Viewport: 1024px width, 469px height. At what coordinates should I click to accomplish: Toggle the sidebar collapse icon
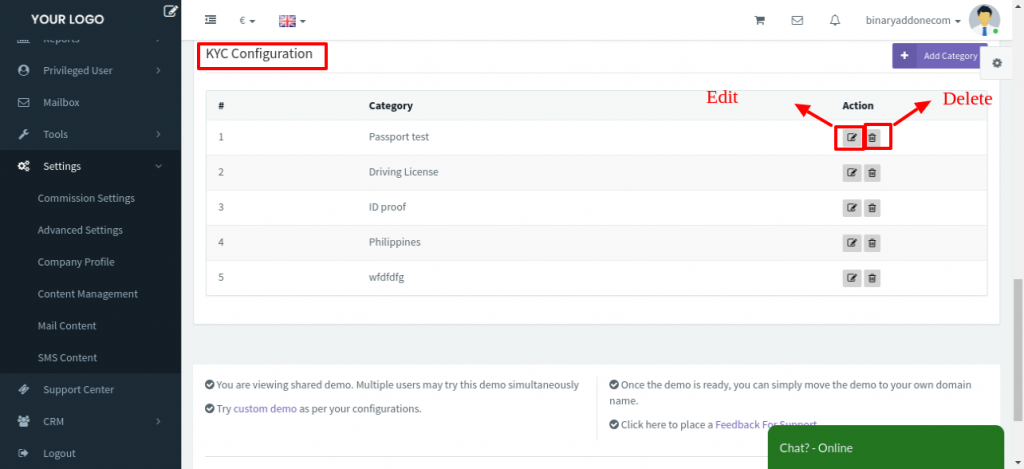coord(210,20)
